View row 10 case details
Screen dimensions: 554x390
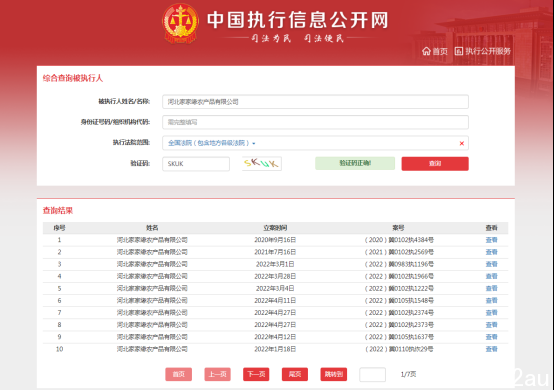click(491, 349)
